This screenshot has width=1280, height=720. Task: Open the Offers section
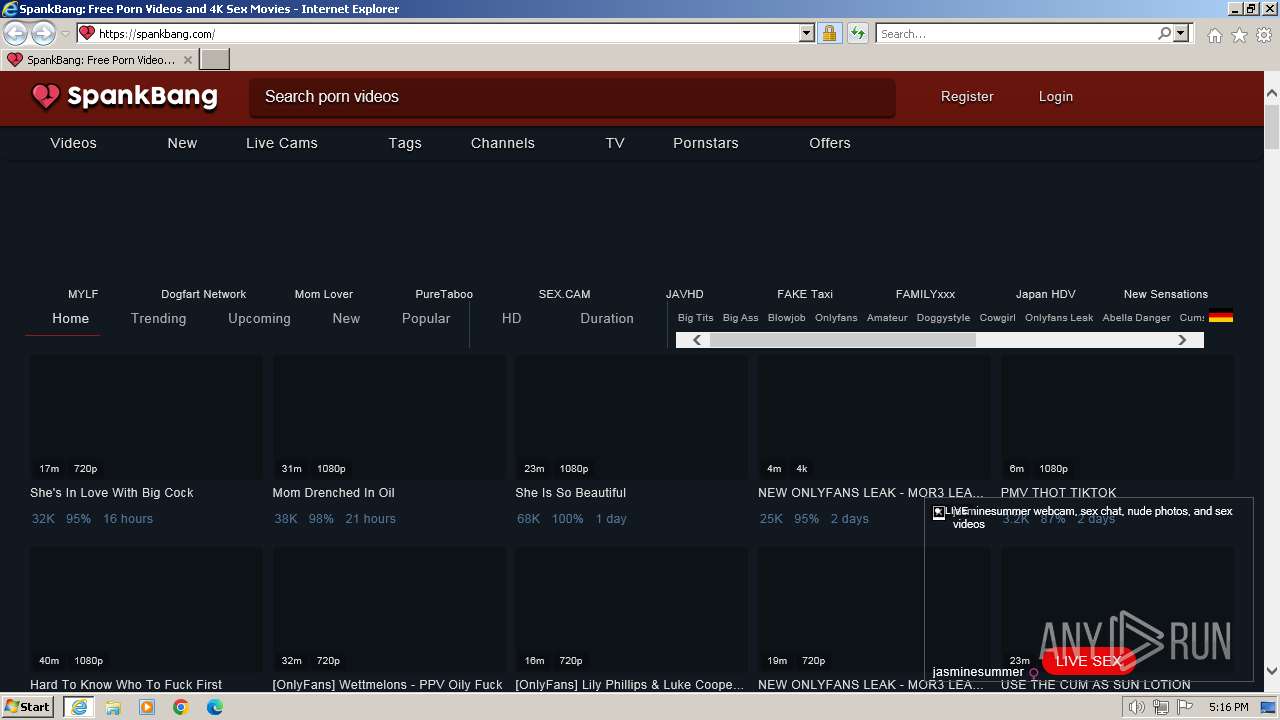tap(830, 143)
